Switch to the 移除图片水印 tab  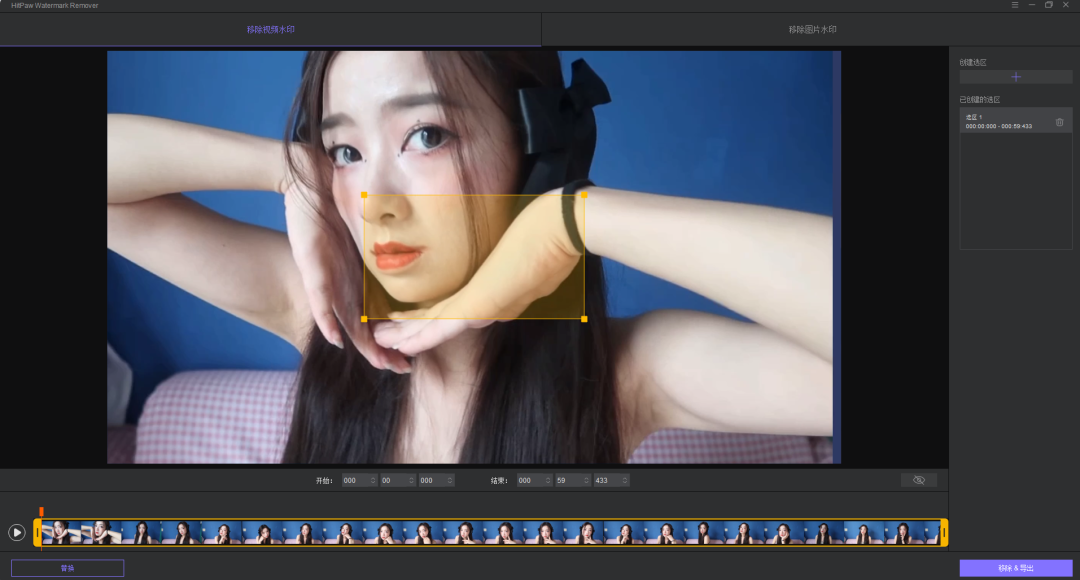(x=812, y=30)
